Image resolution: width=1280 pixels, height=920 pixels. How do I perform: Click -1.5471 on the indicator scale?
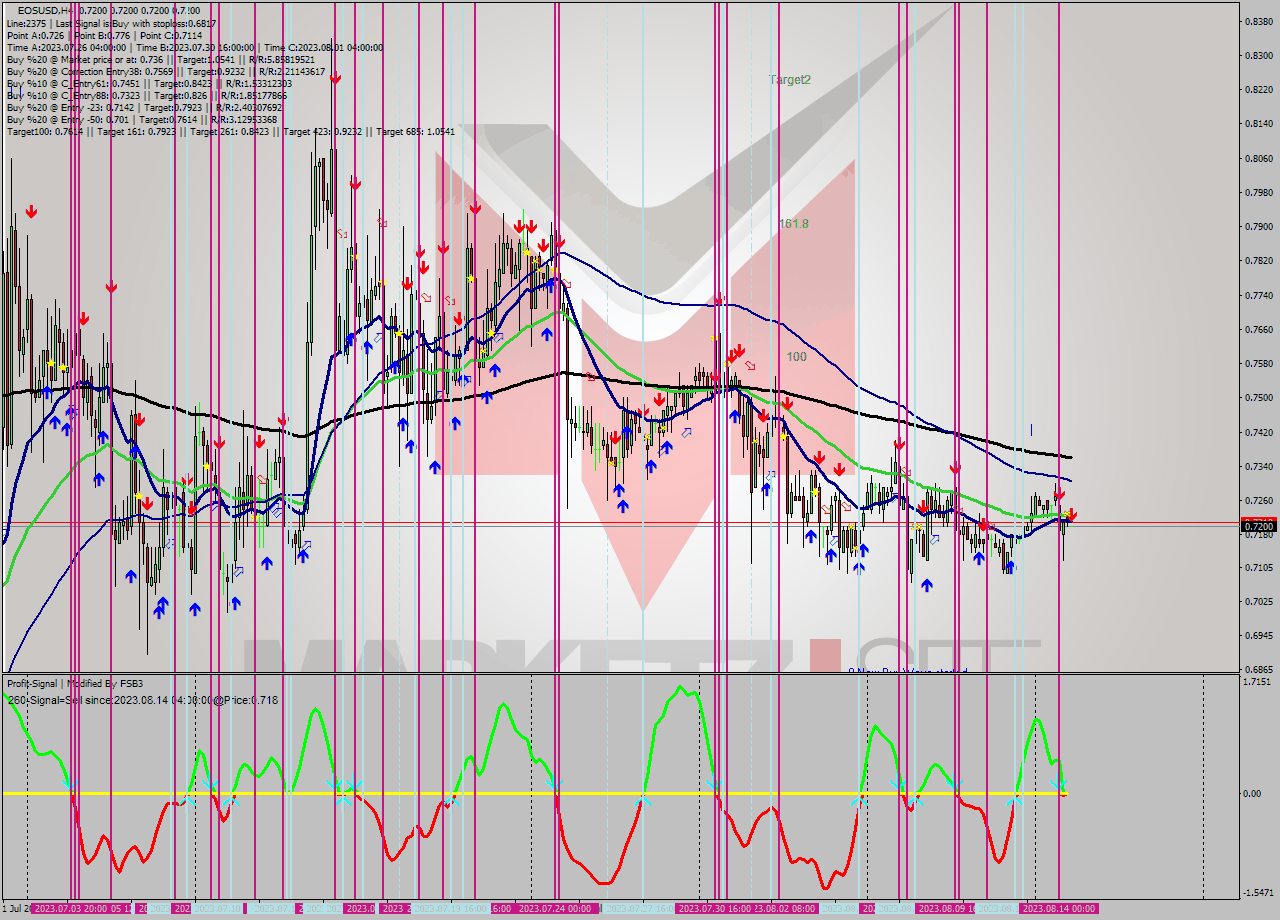pos(1257,892)
